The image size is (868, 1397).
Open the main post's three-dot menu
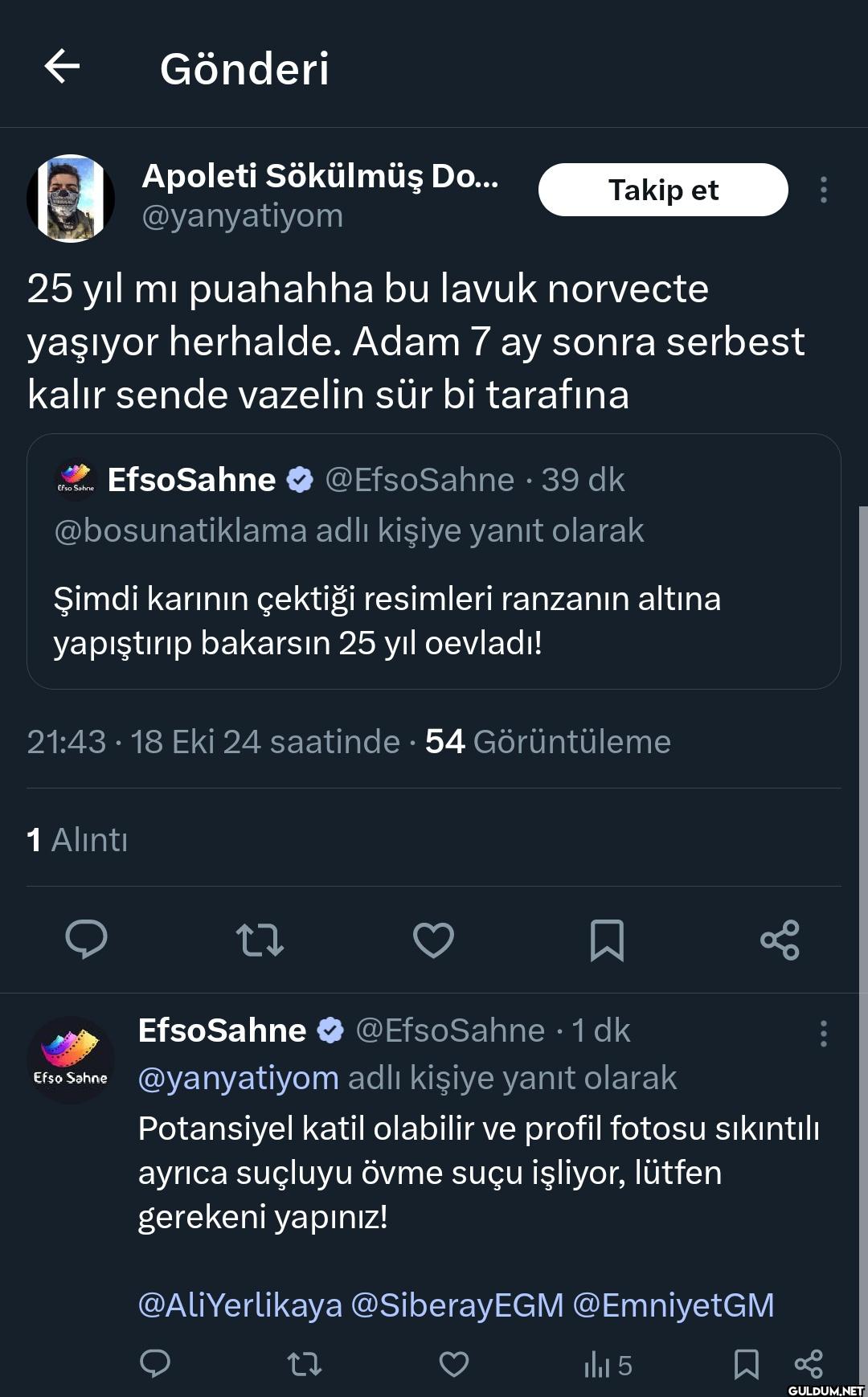pos(823,190)
